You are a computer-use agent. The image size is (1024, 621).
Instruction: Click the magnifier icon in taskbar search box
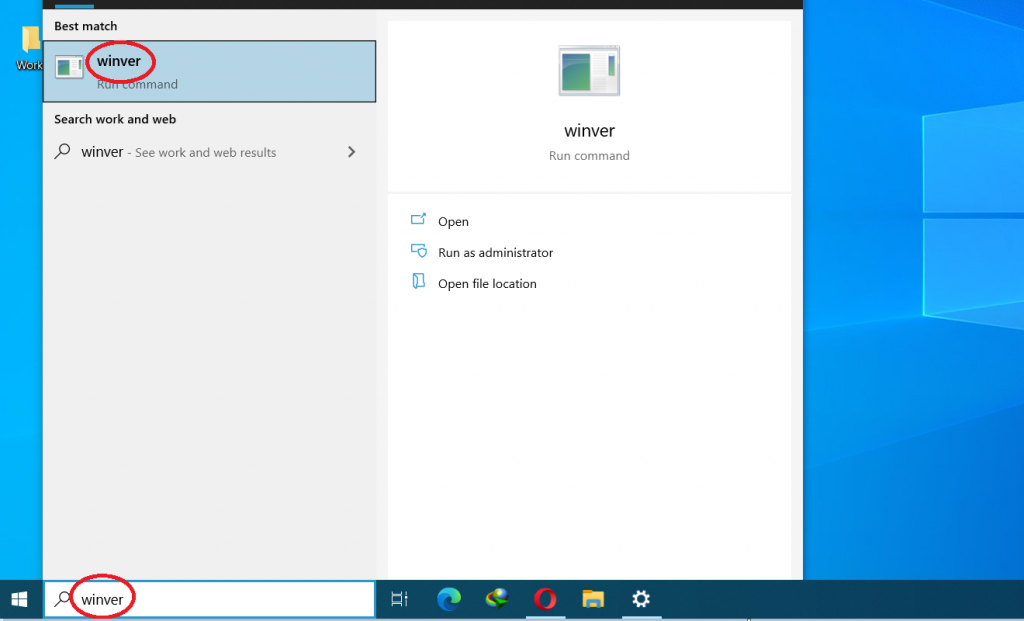tap(62, 598)
